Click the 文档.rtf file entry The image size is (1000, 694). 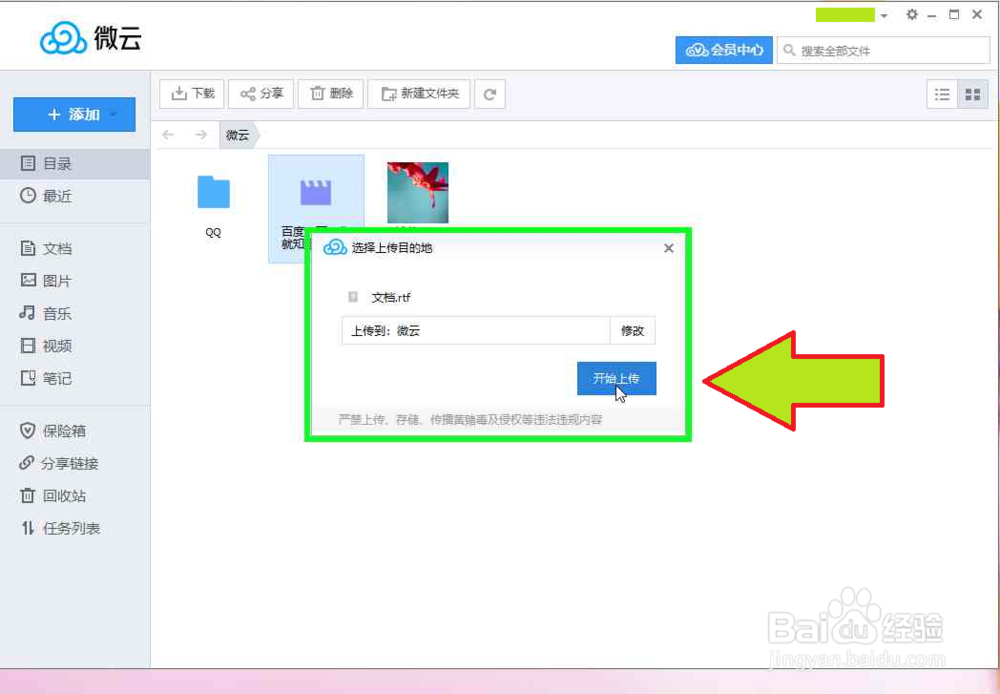click(x=379, y=297)
